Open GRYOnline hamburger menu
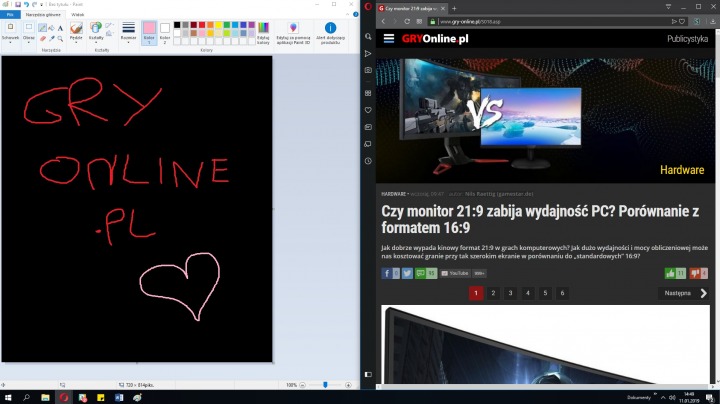The width and height of the screenshot is (720, 404). tap(389, 39)
